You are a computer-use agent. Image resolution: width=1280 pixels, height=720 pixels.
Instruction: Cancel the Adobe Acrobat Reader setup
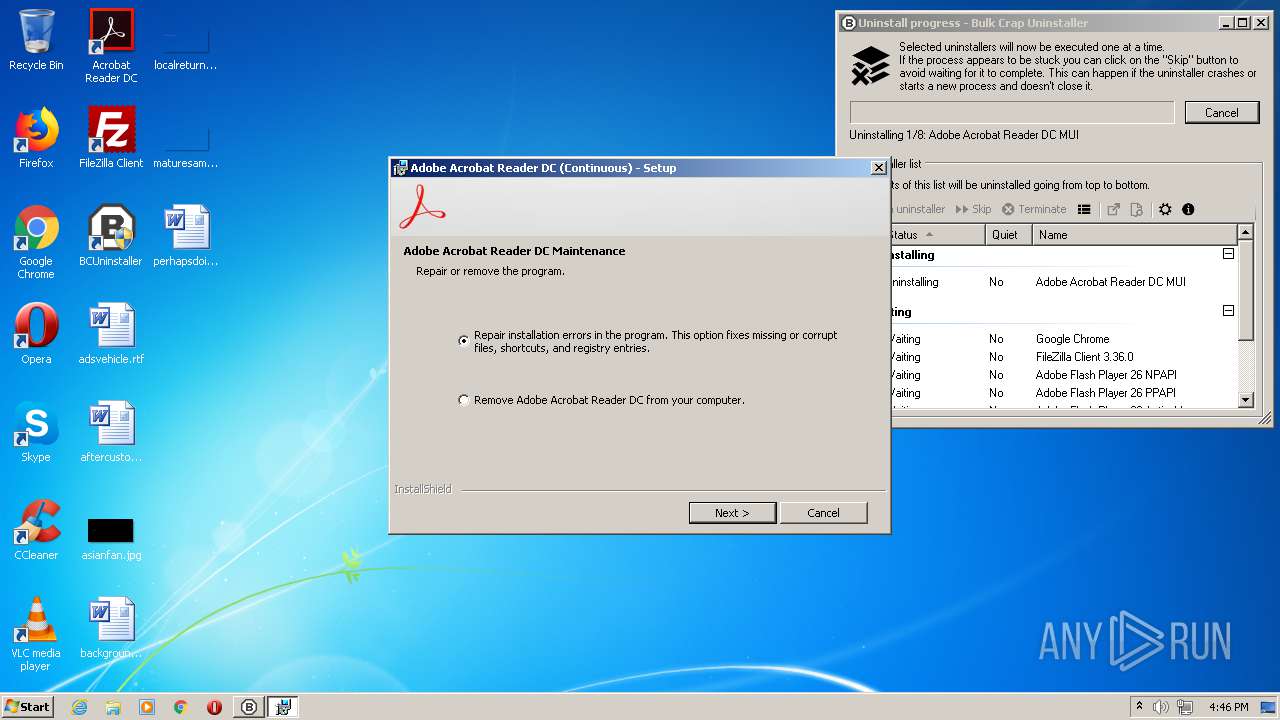tap(823, 513)
